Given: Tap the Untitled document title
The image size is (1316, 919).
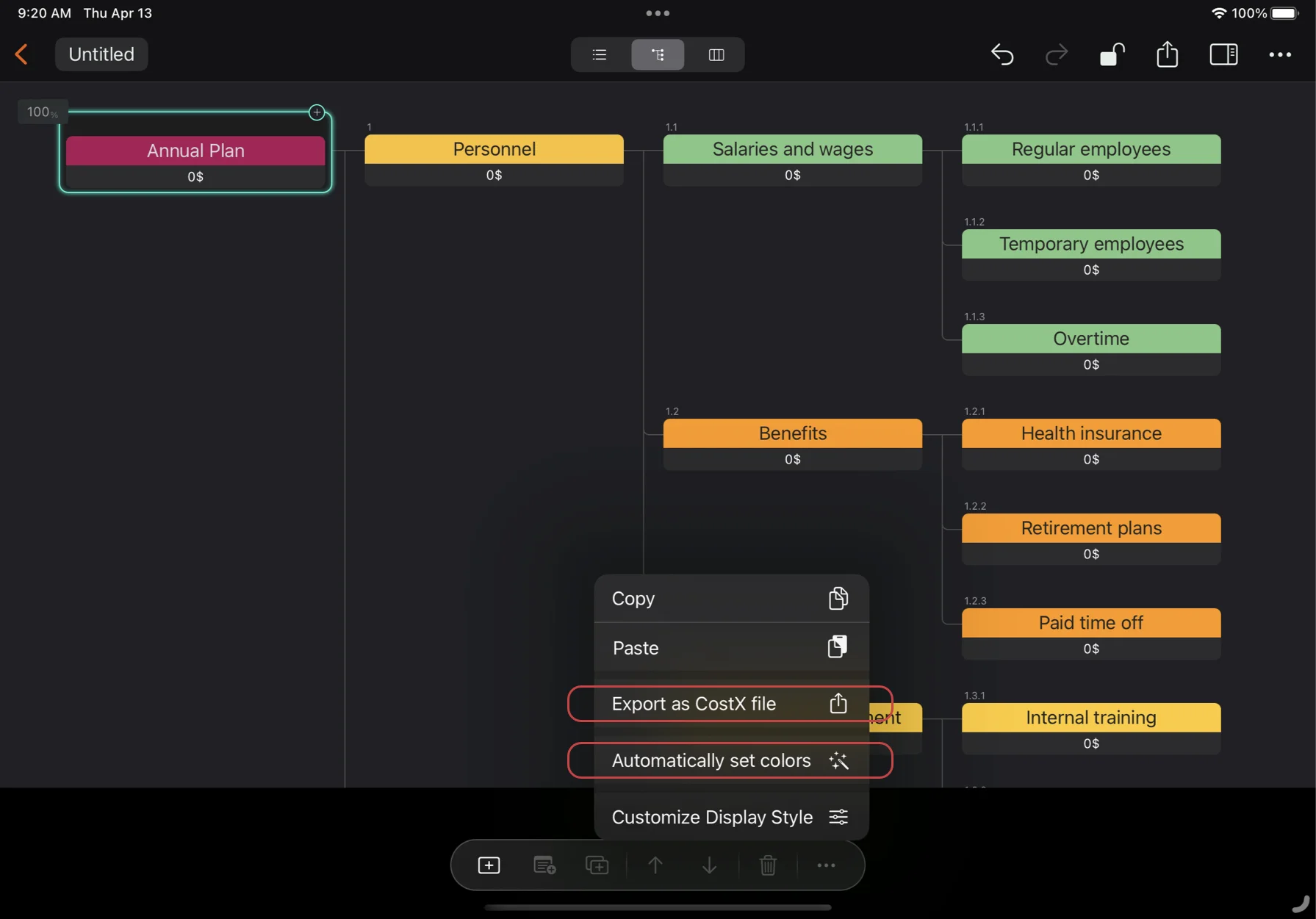Looking at the screenshot, I should (x=101, y=54).
